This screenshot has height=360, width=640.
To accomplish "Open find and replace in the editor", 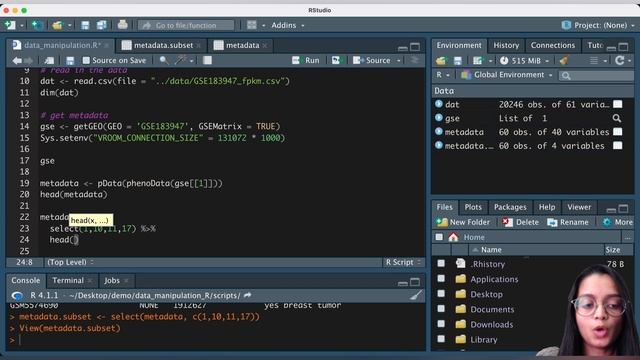I will tap(164, 60).
